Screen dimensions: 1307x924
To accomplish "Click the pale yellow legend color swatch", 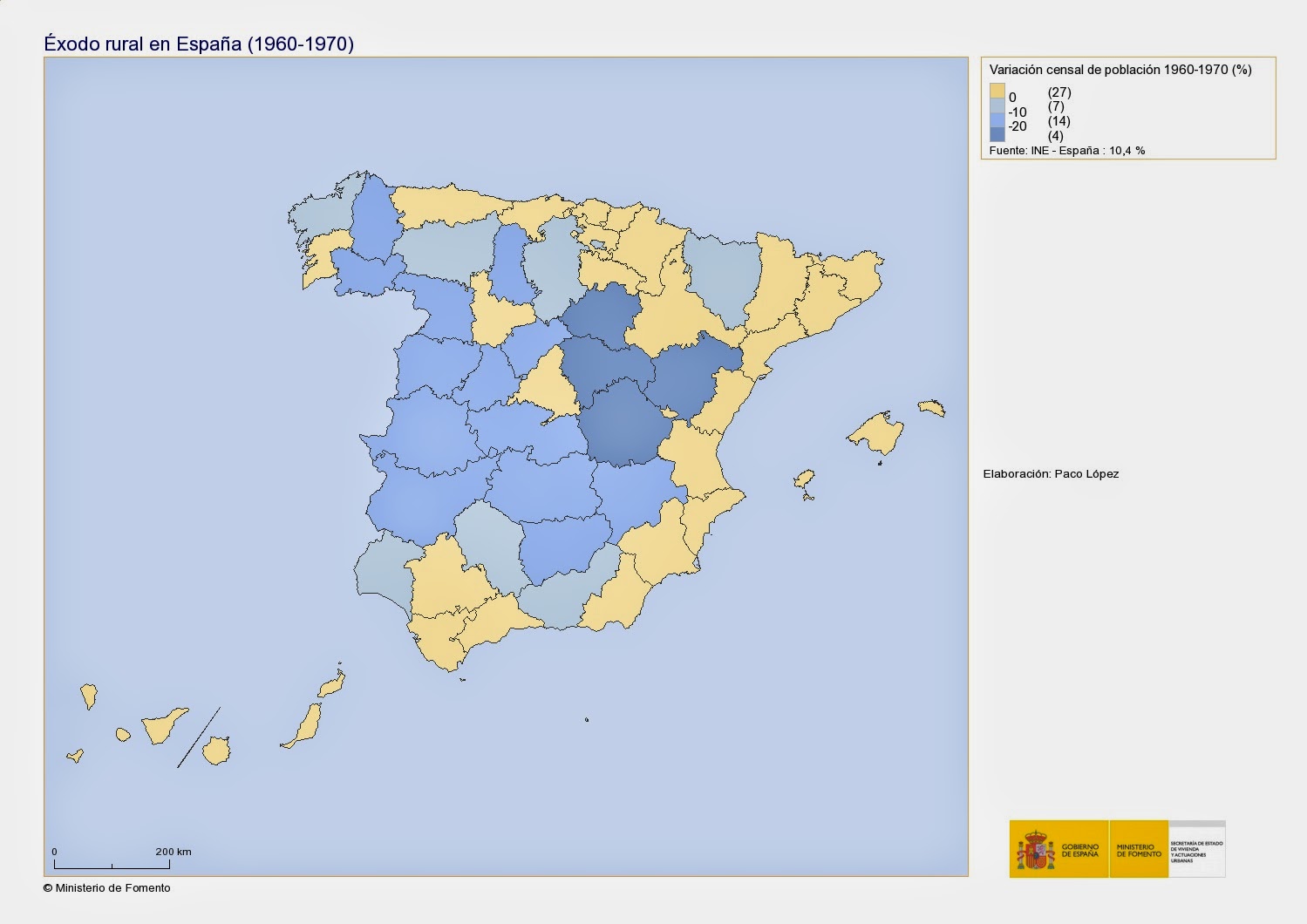I will [997, 92].
